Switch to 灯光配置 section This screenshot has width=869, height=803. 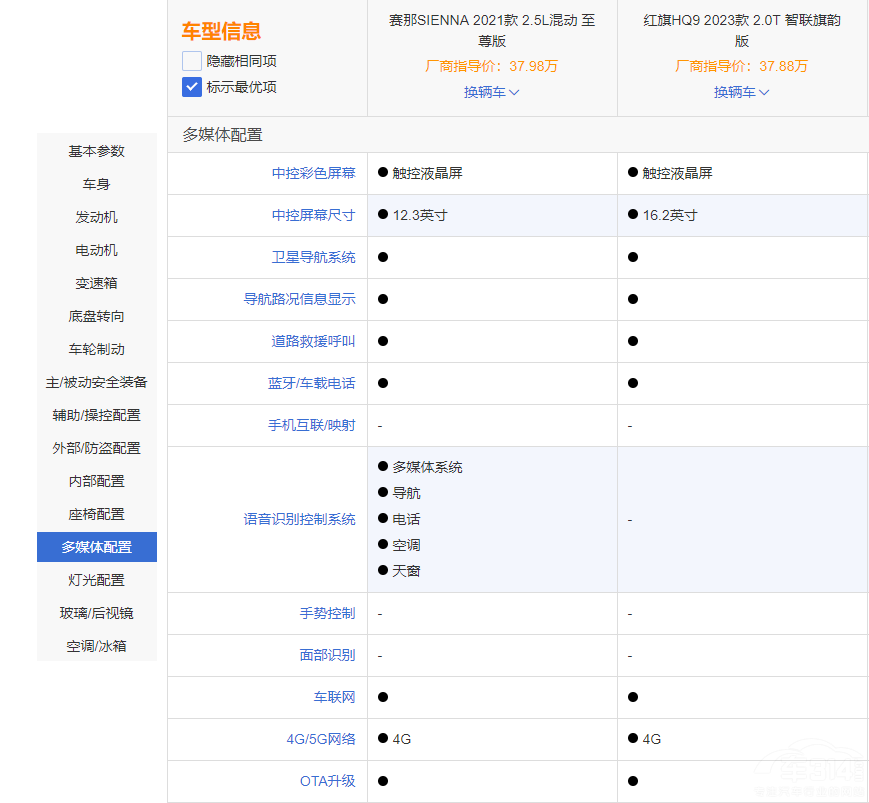(x=97, y=580)
